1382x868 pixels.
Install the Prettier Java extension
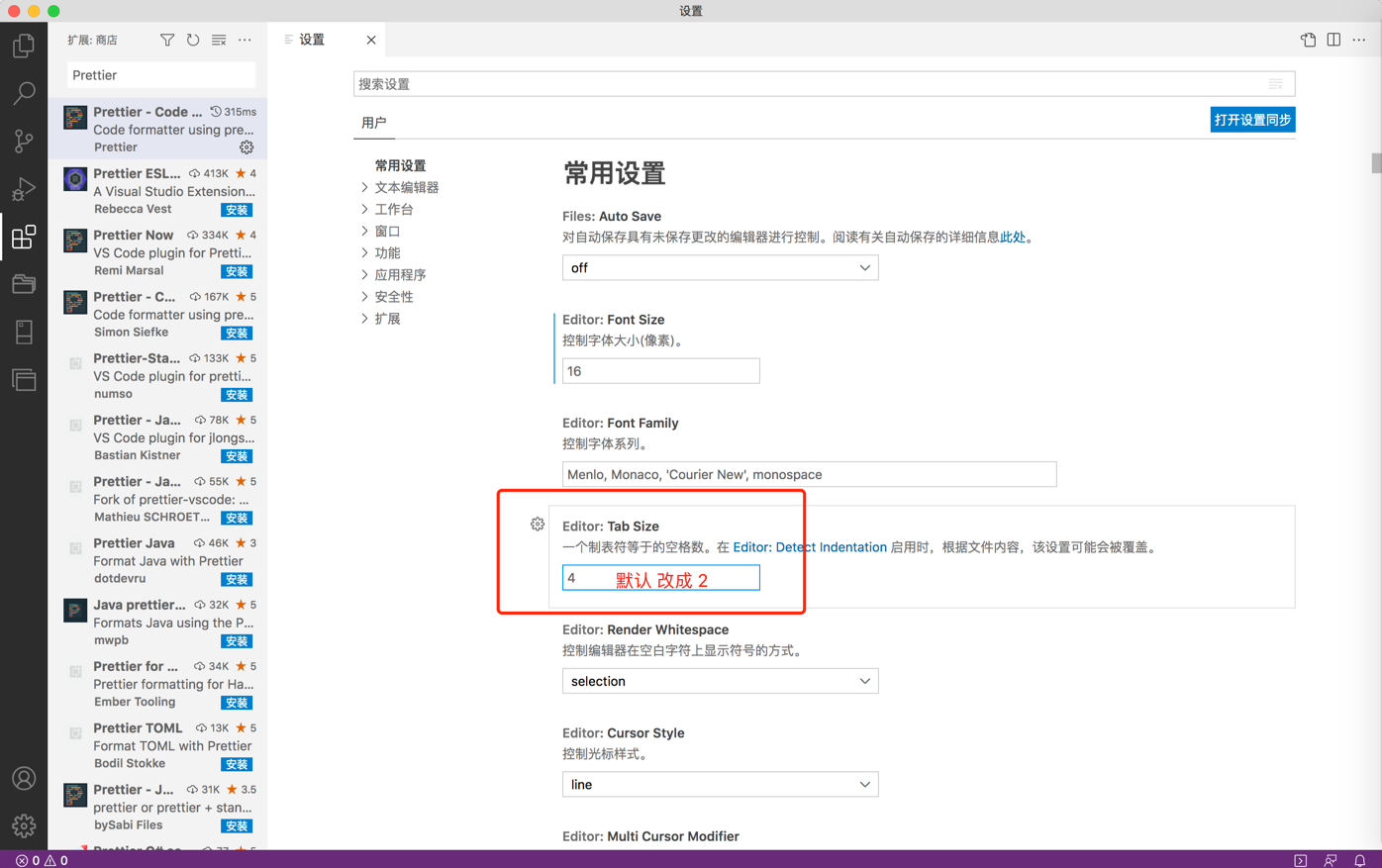pos(237,579)
